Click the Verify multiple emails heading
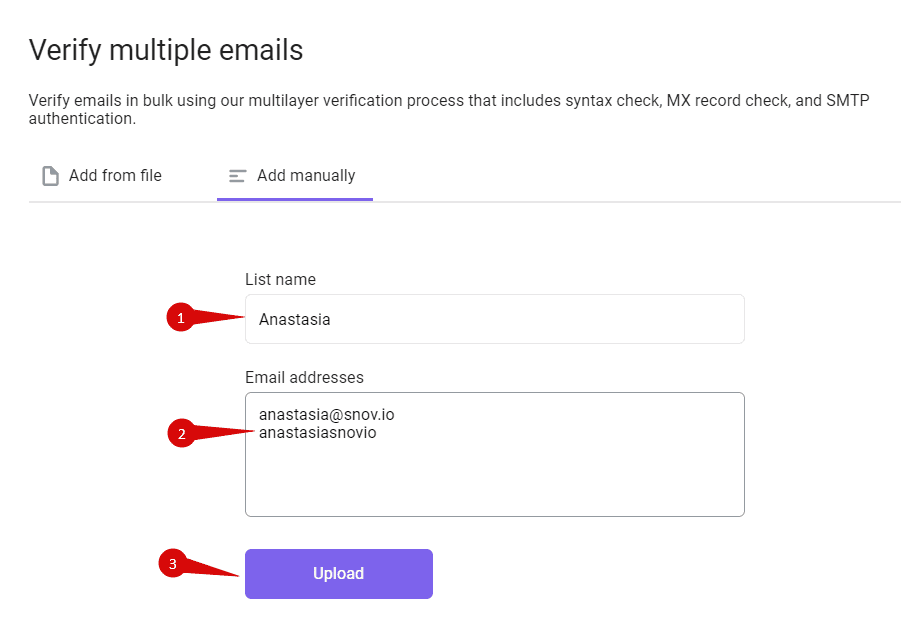The width and height of the screenshot is (901, 643). point(166,49)
